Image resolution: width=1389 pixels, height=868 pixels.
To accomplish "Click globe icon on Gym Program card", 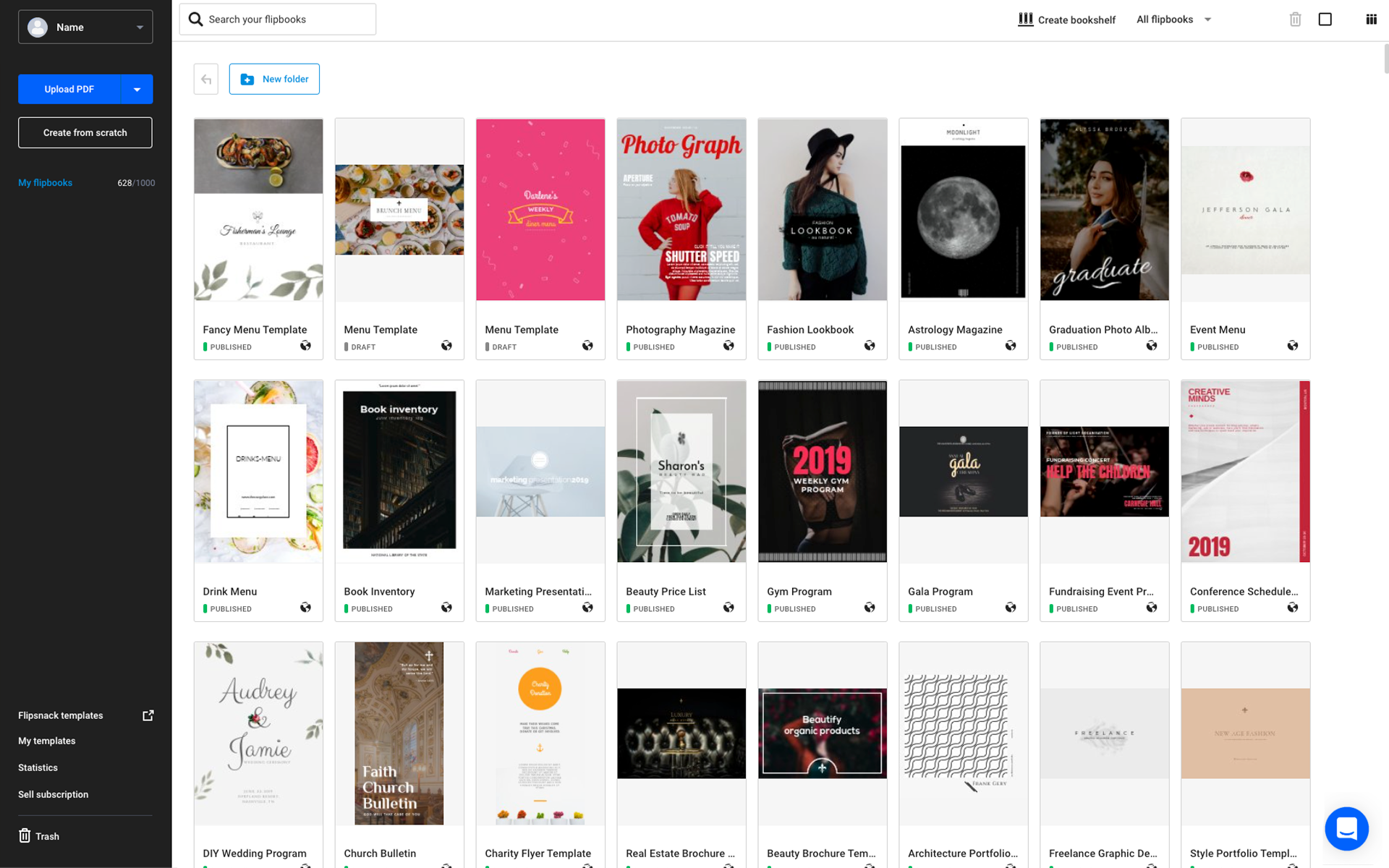I will pyautogui.click(x=870, y=608).
